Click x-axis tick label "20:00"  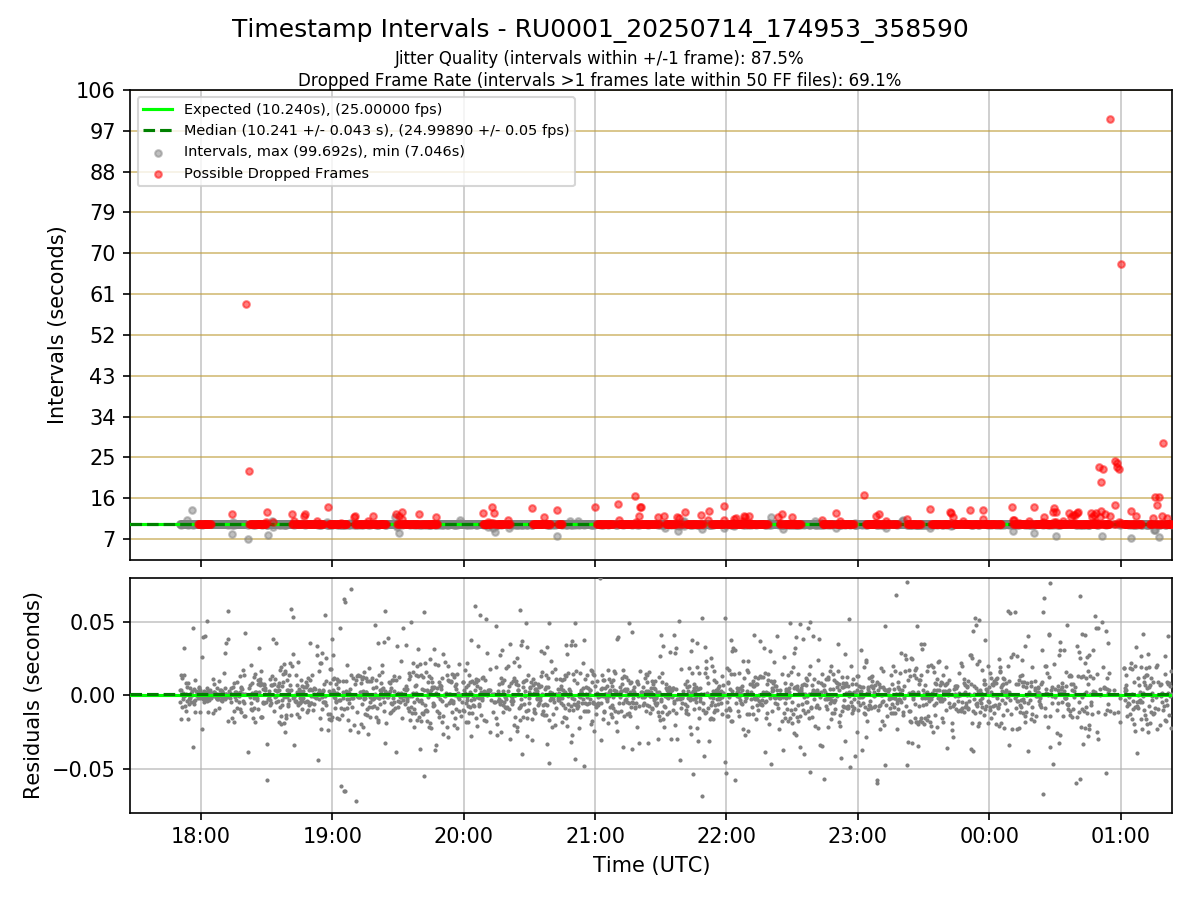[463, 835]
